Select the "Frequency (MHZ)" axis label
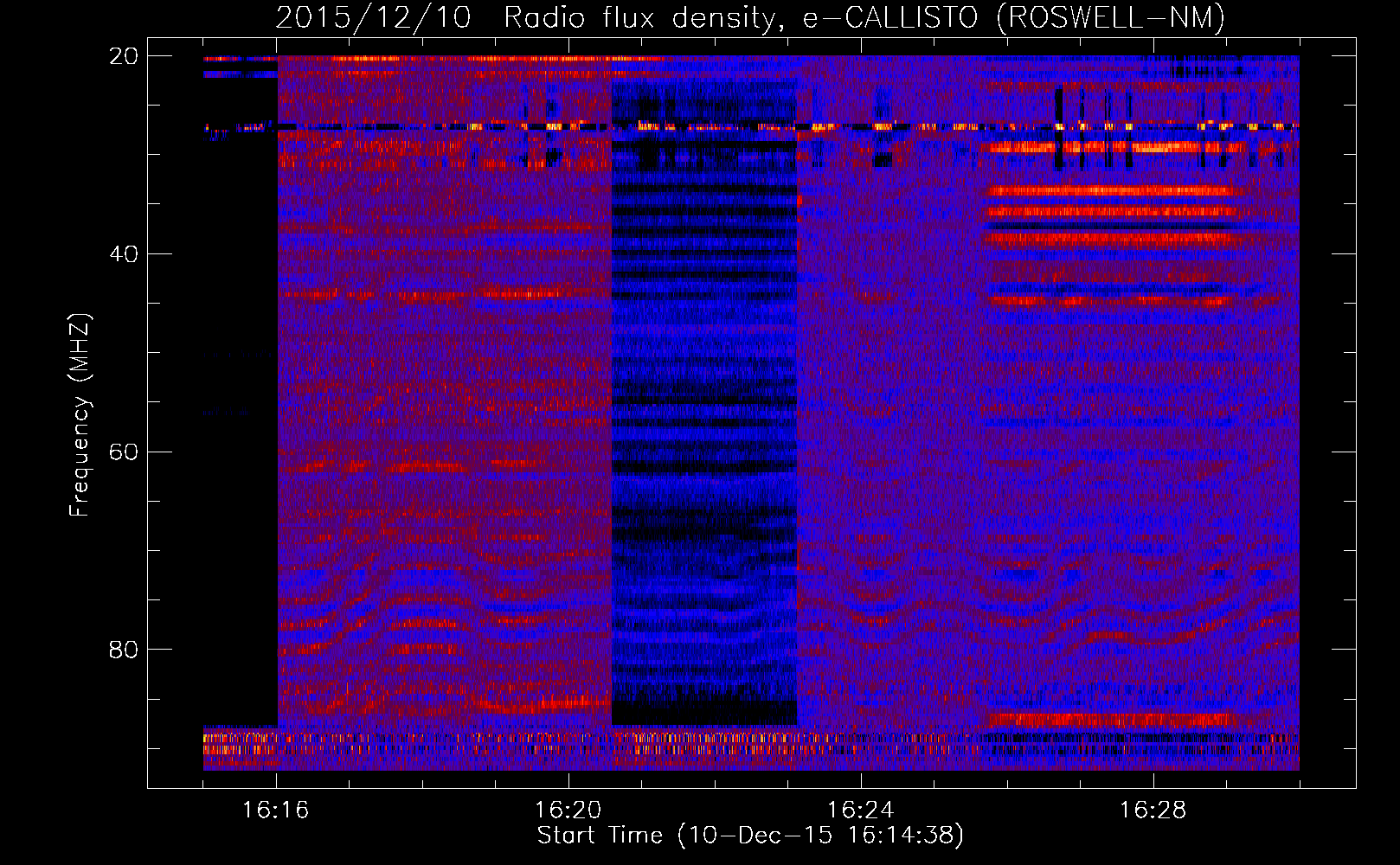 coord(80,415)
